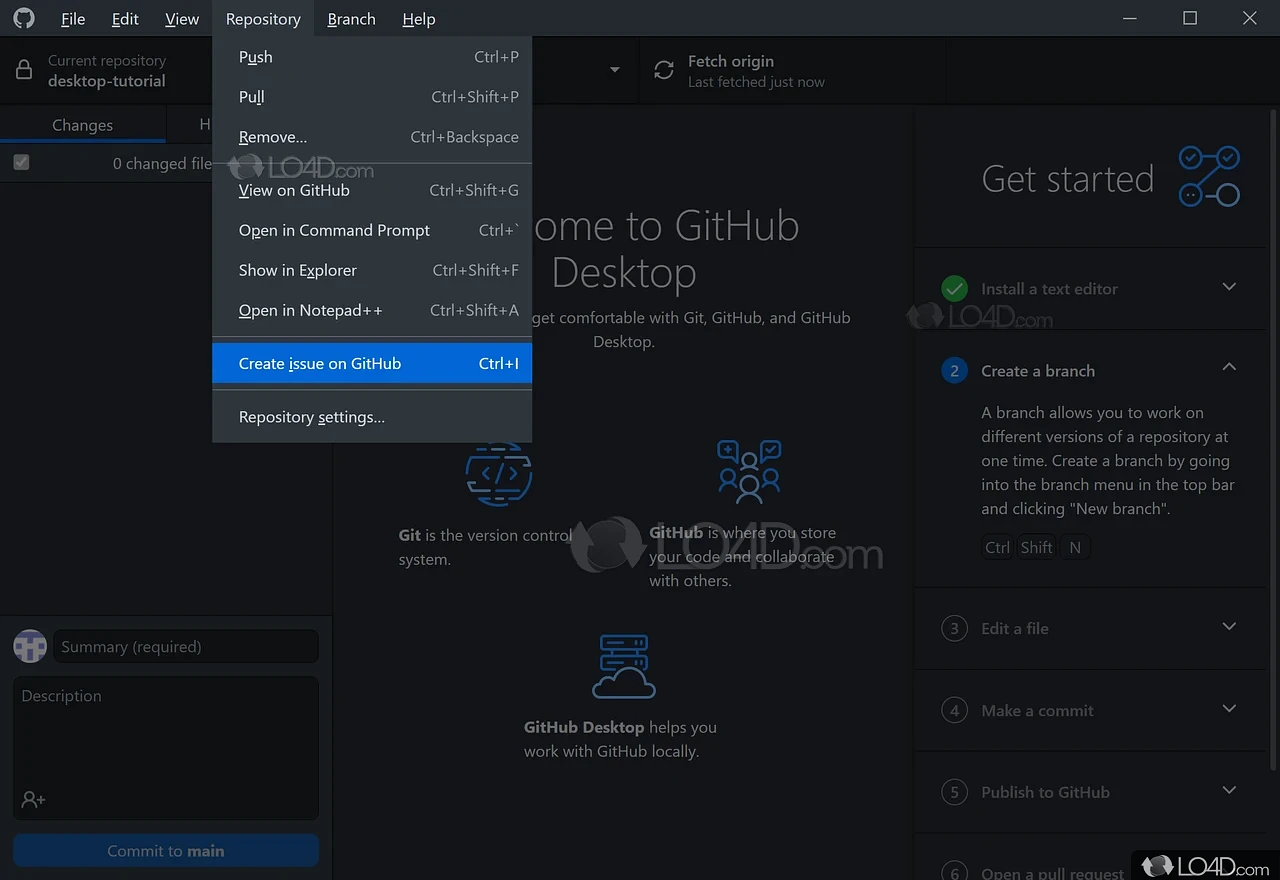Choose Repository settings from the menu
The width and height of the screenshot is (1280, 880).
(312, 417)
